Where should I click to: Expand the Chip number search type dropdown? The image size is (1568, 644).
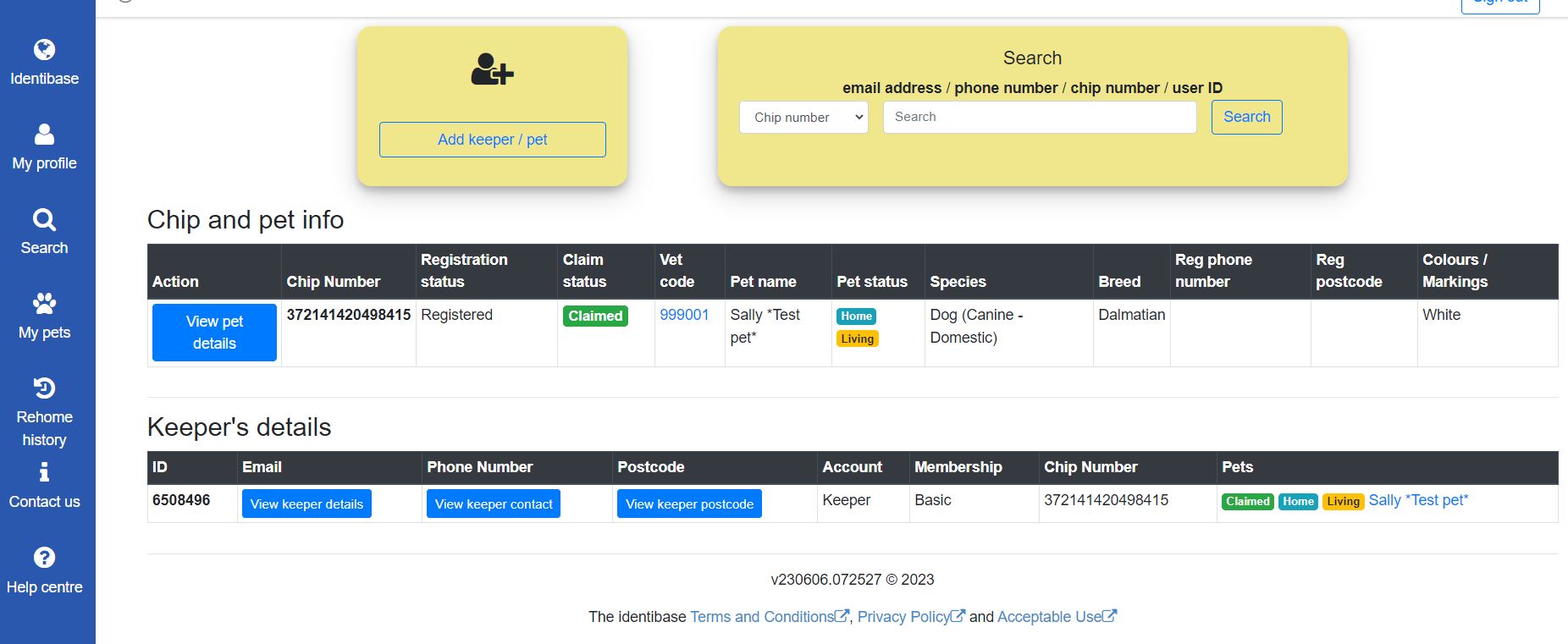(803, 118)
